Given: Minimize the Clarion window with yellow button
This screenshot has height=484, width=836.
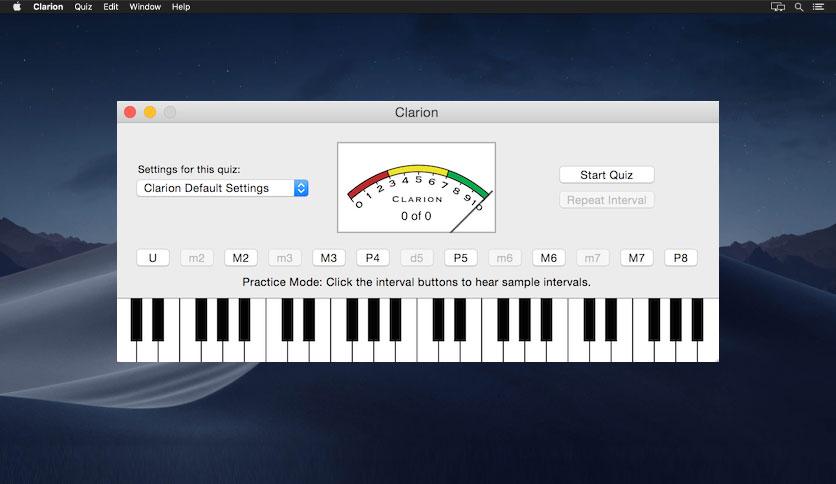Looking at the screenshot, I should pyautogui.click(x=150, y=112).
